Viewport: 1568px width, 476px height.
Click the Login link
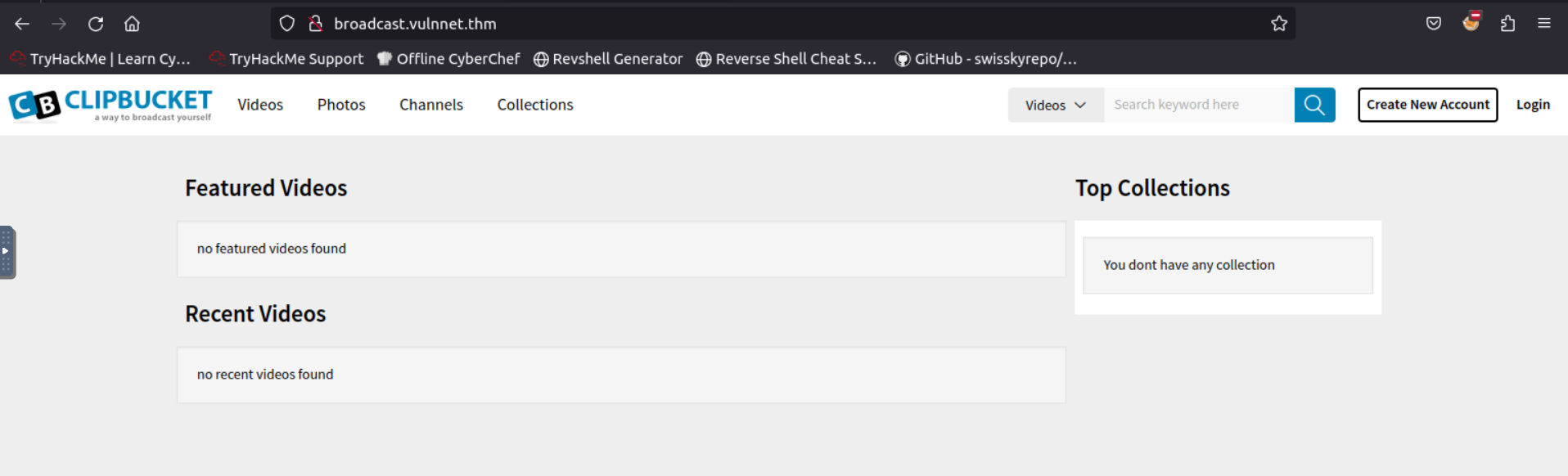click(x=1533, y=105)
